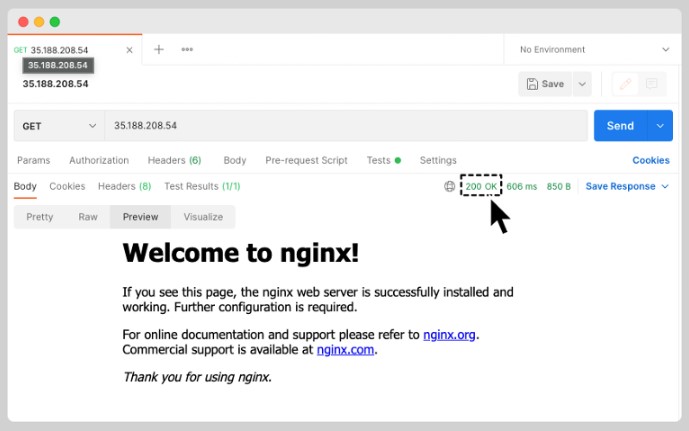This screenshot has height=431, width=689.
Task: Open the GET method dropdown
Action: [59, 126]
